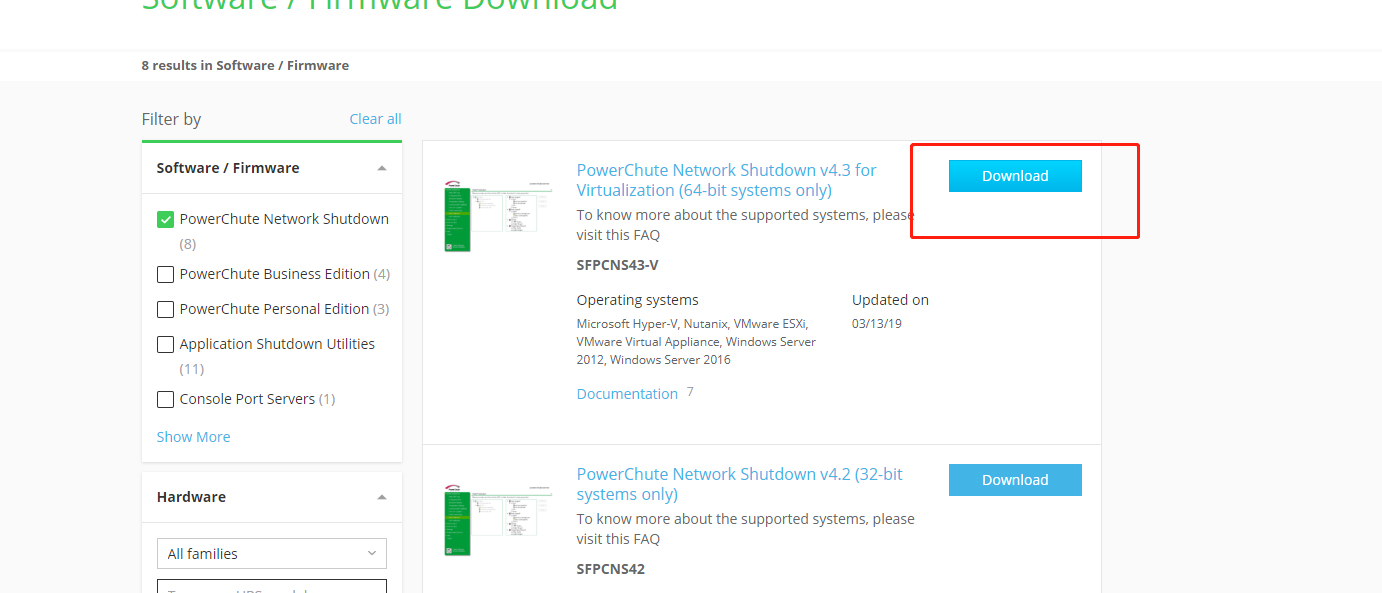
Task: Tick Console Port Servers checkbox
Action: [x=166, y=400]
